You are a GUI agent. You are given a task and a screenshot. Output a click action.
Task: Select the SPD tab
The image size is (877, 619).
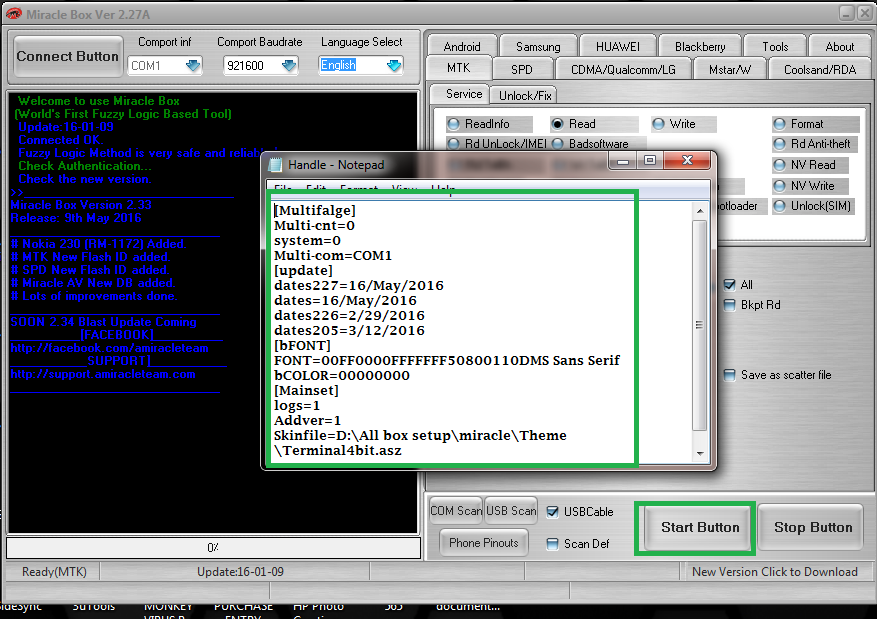click(x=522, y=69)
